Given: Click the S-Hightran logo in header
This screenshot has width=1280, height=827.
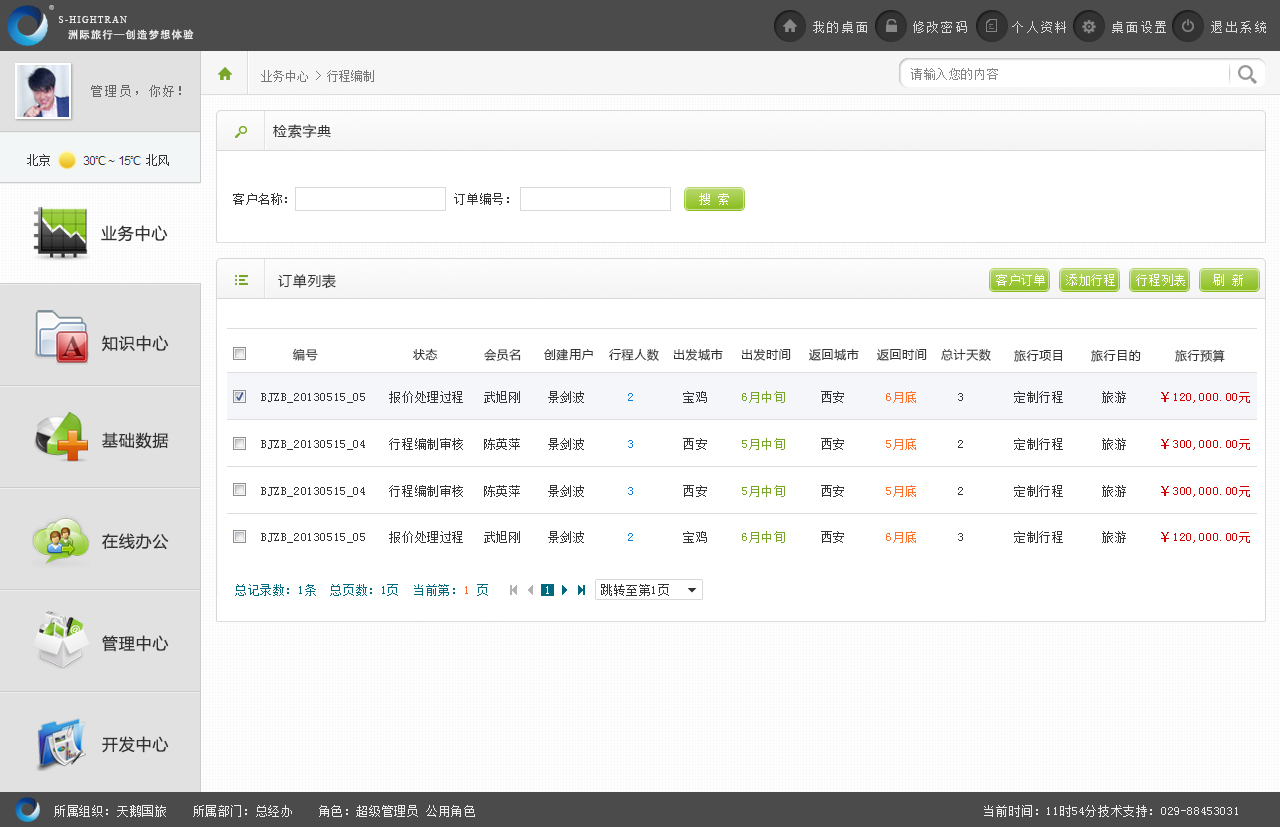Looking at the screenshot, I should tap(28, 26).
